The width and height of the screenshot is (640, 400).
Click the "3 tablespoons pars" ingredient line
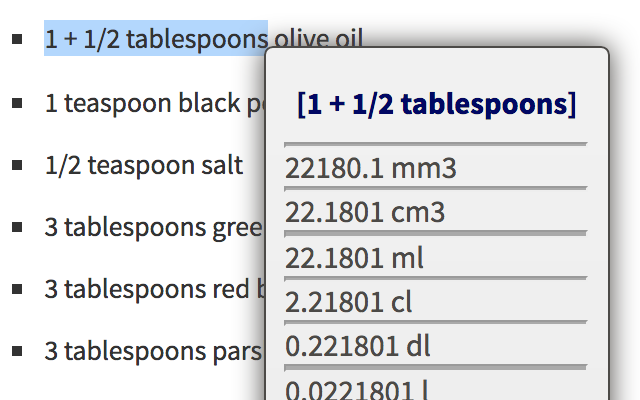pyautogui.click(x=153, y=351)
